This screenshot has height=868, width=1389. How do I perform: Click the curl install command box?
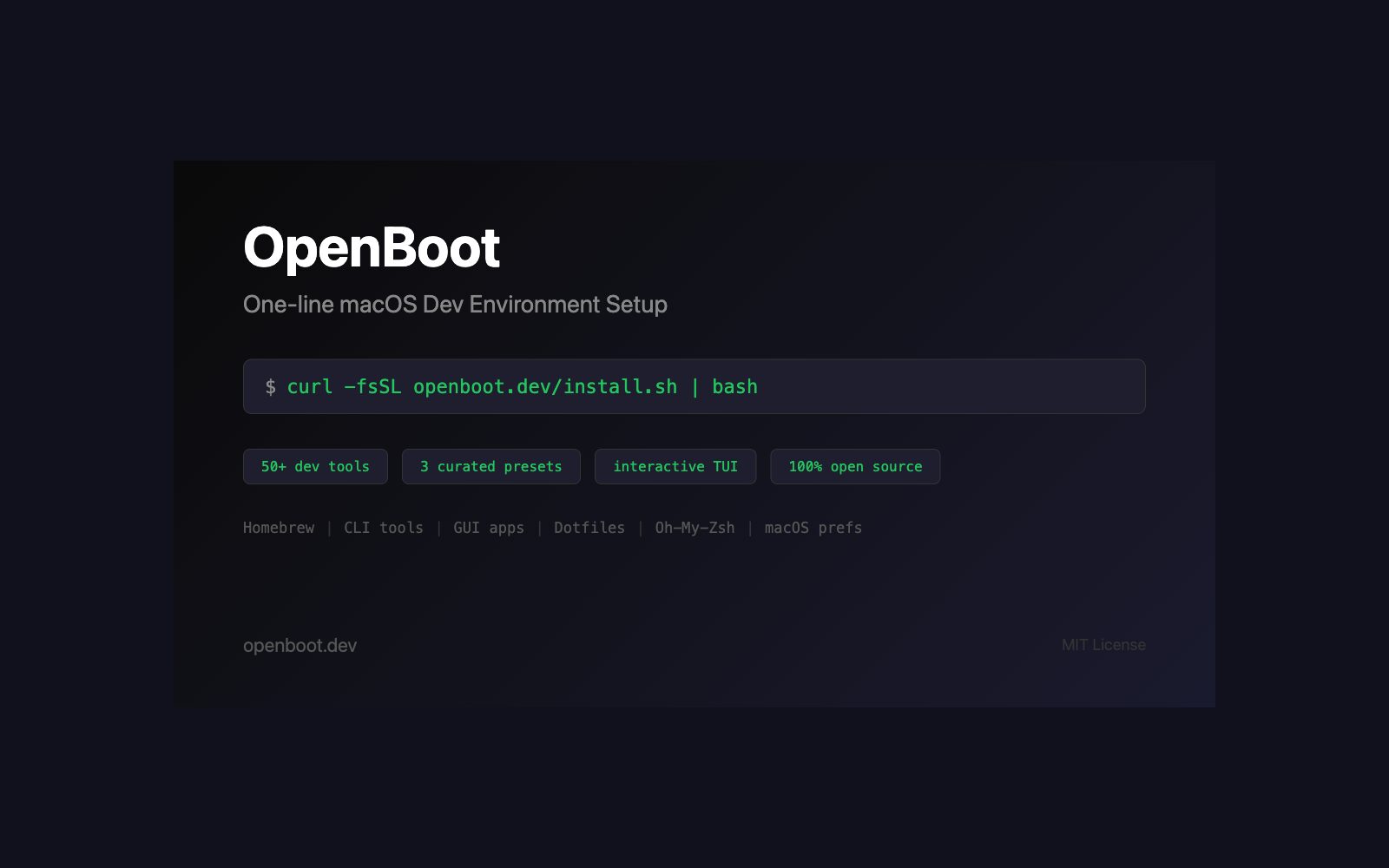[x=694, y=386]
